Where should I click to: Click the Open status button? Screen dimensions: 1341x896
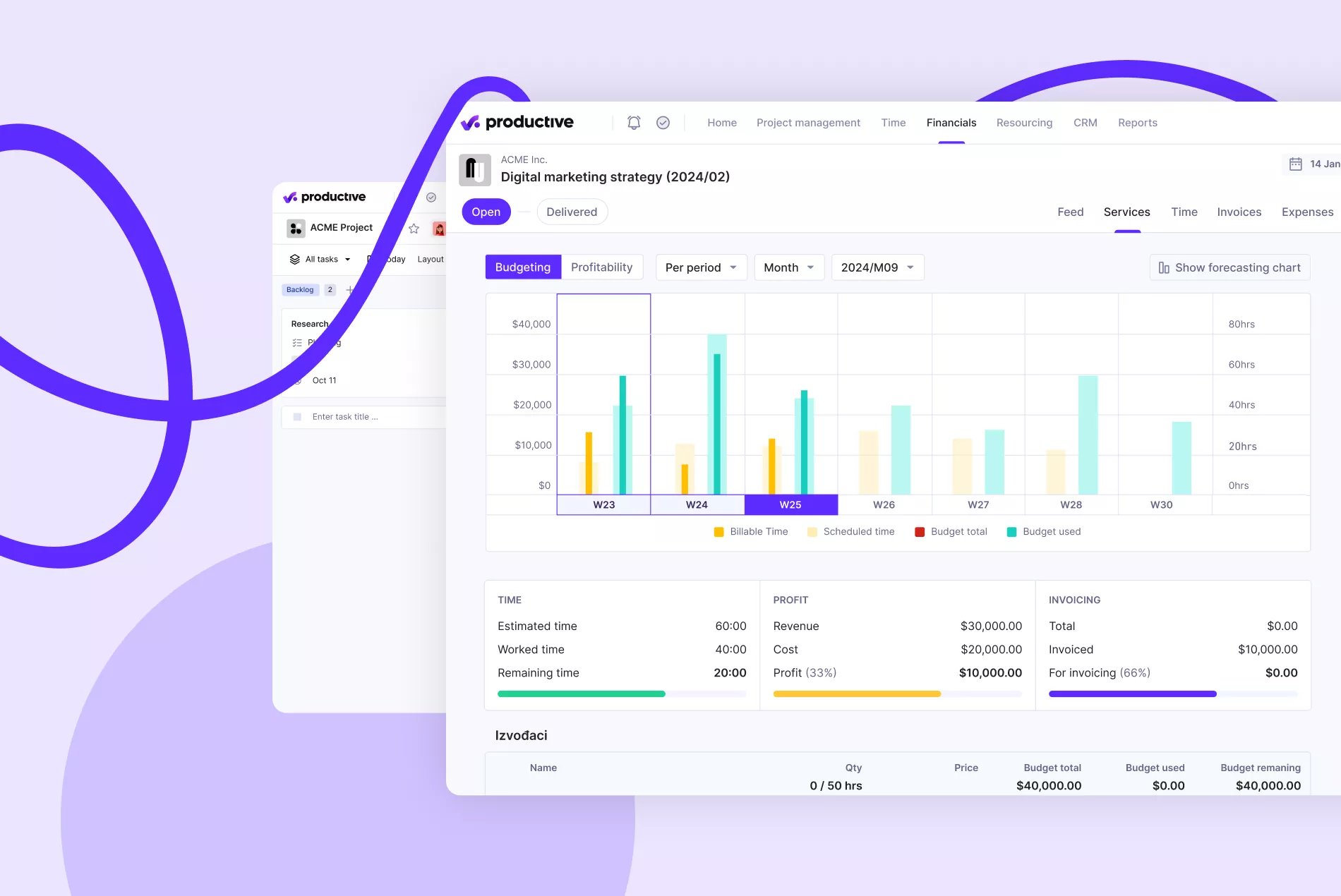[x=486, y=212]
